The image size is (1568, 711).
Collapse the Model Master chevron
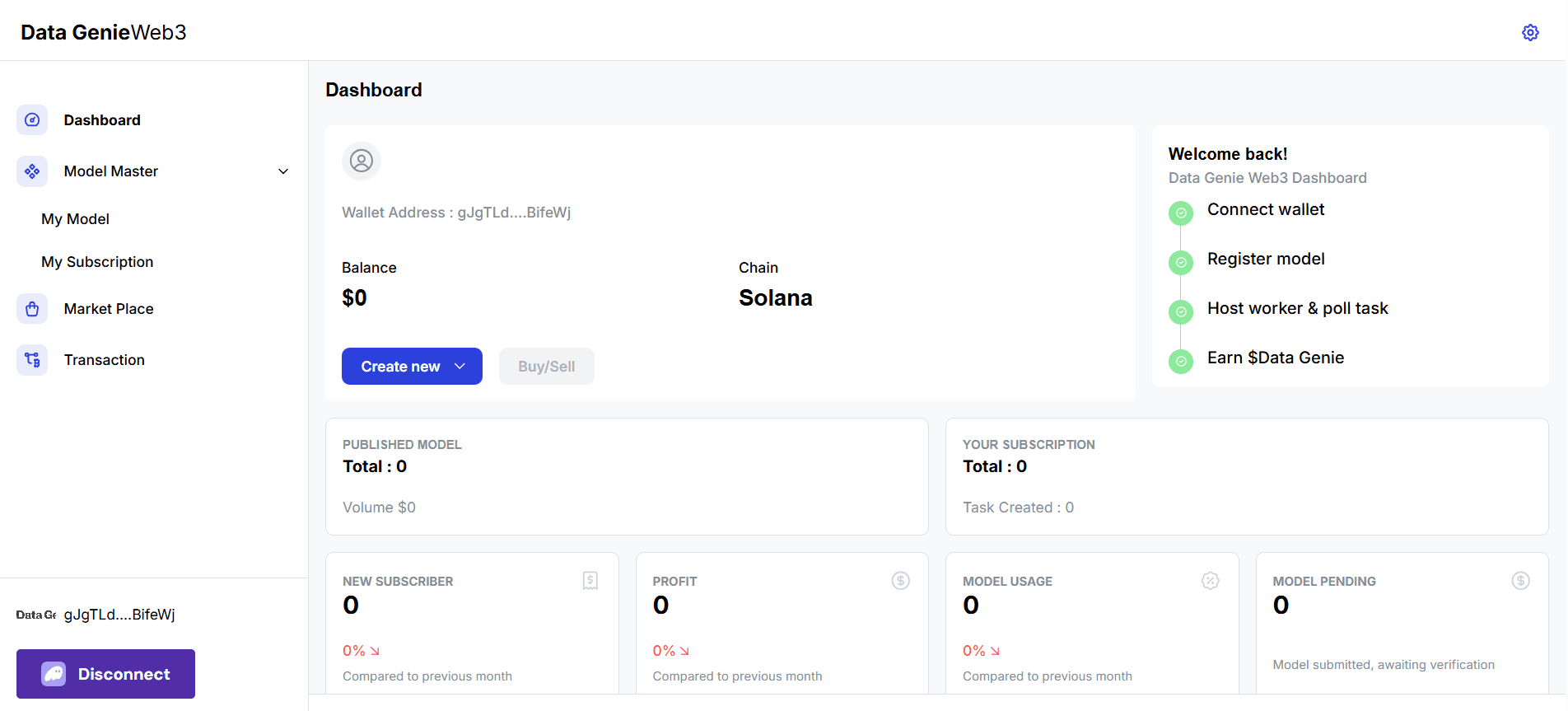pyautogui.click(x=283, y=171)
